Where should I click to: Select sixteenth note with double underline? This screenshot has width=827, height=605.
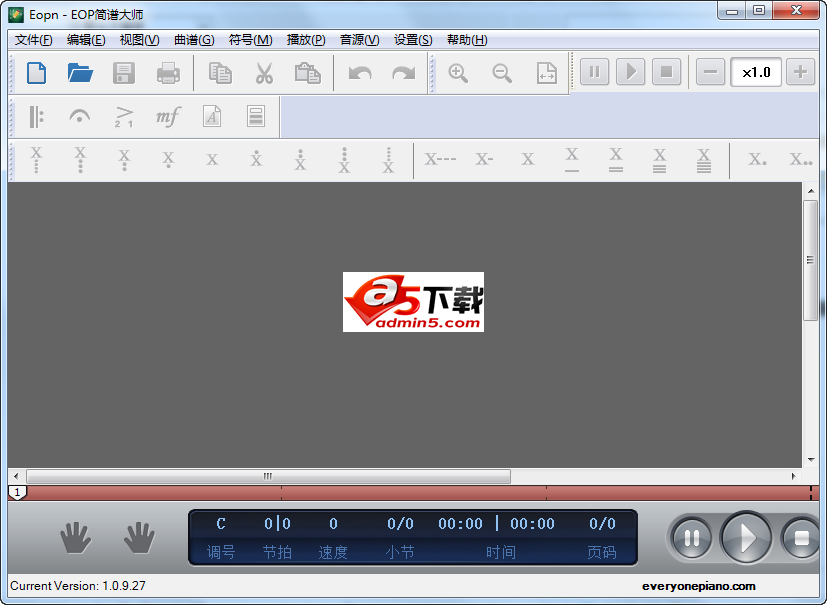616,160
